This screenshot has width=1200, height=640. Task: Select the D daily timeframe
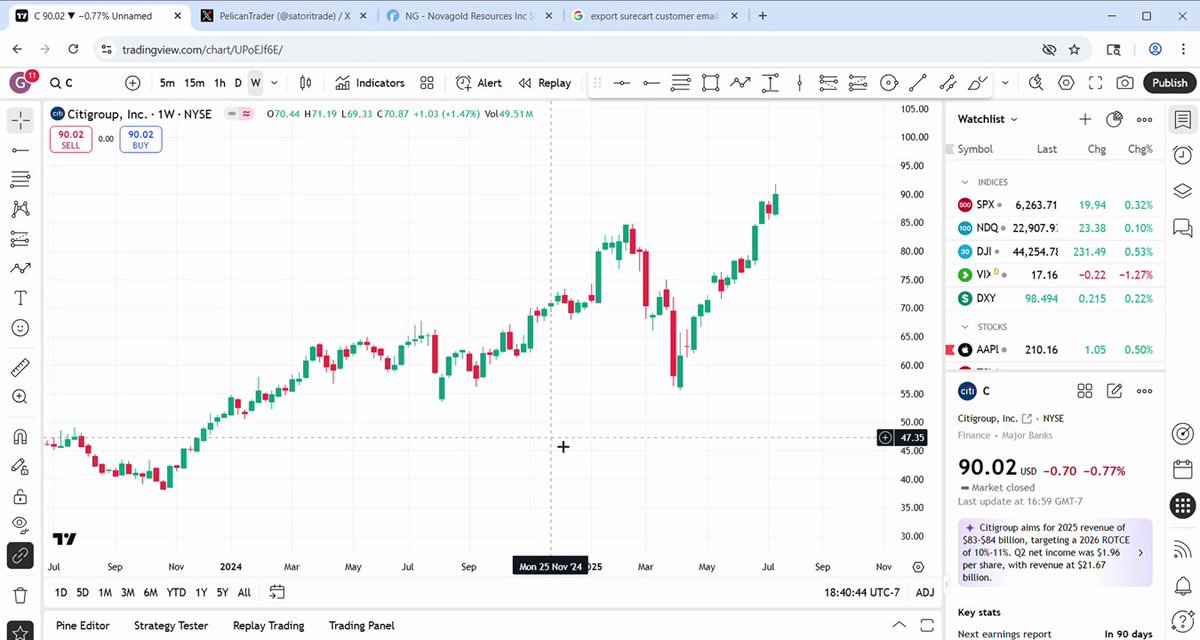(x=238, y=83)
